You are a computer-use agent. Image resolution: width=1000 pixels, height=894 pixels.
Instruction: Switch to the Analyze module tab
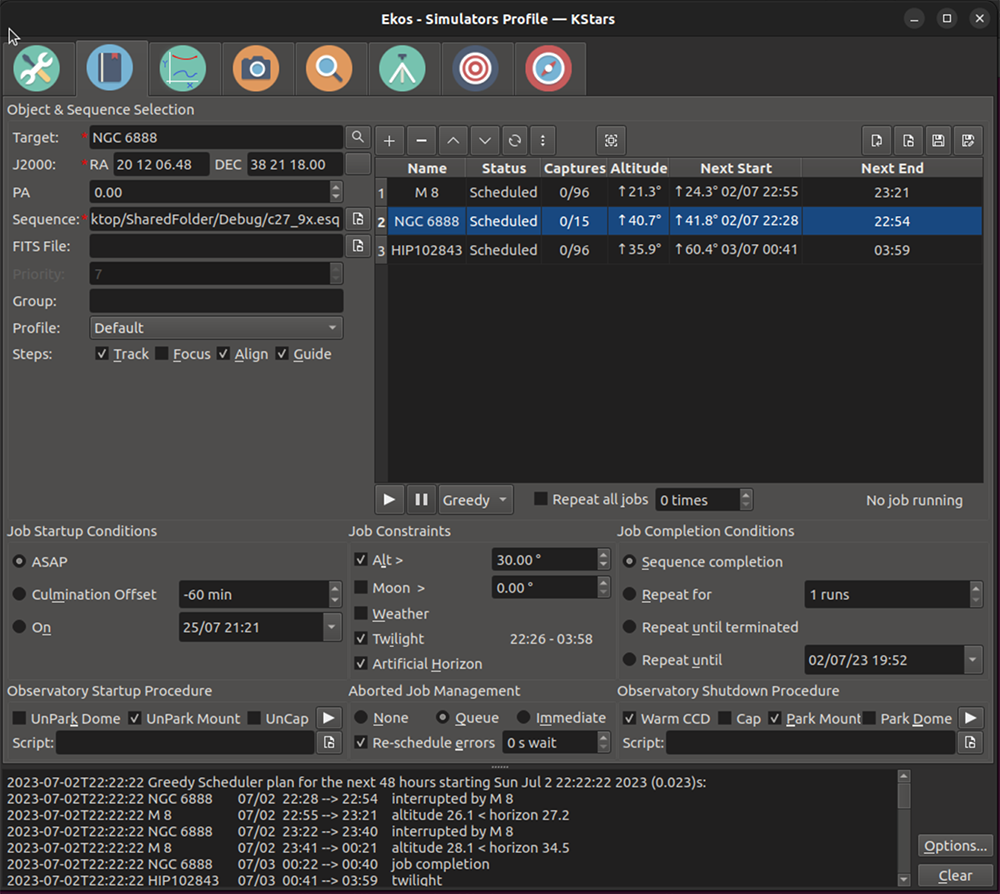pos(184,68)
